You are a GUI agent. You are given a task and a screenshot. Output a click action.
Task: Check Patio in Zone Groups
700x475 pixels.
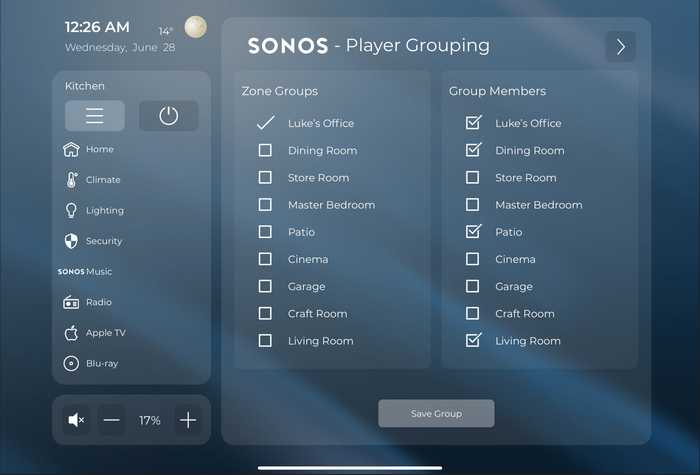[x=265, y=232]
